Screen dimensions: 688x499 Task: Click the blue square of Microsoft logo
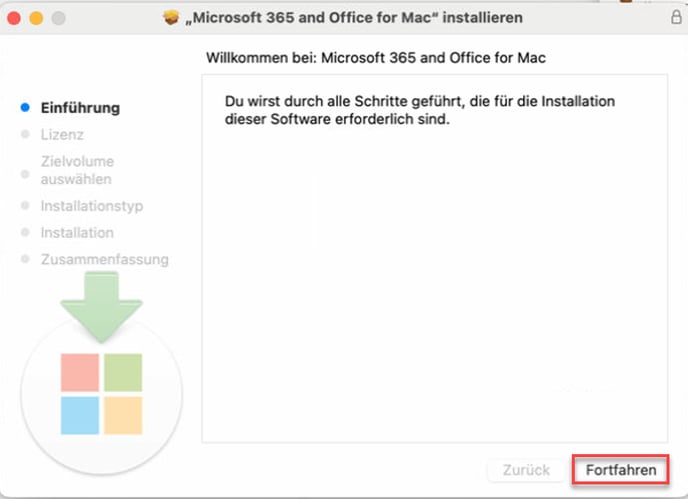click(x=80, y=416)
